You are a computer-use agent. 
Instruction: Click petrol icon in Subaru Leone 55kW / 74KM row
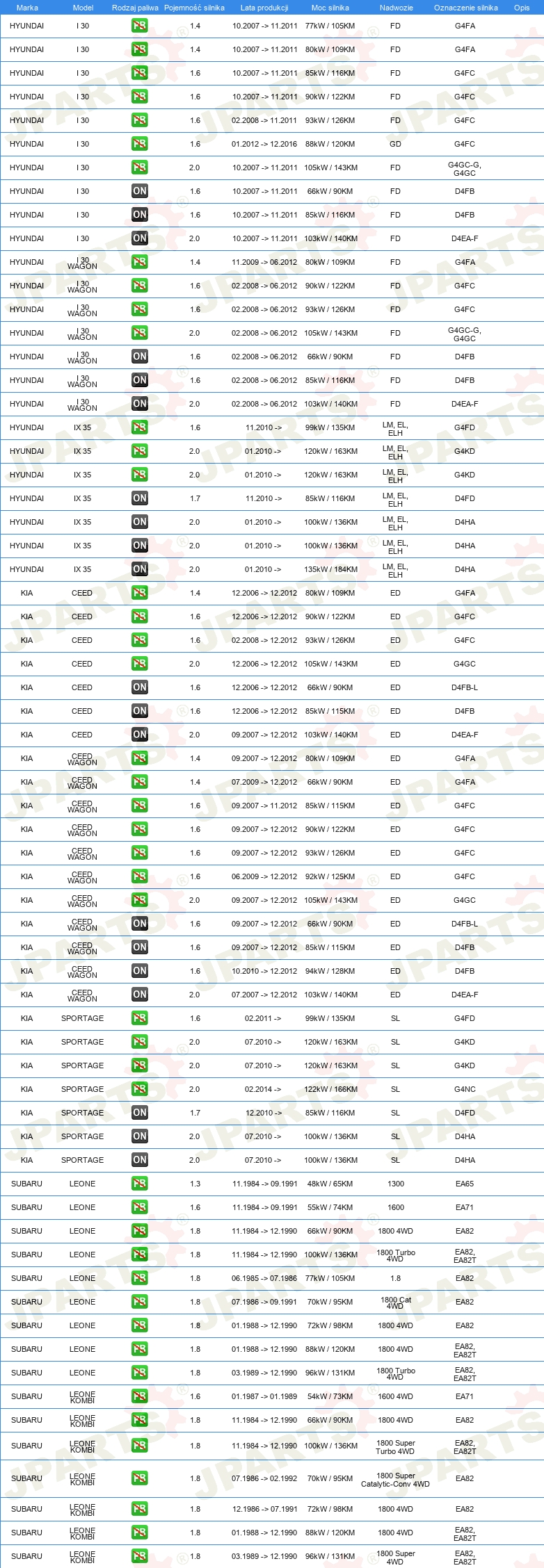139,1207
